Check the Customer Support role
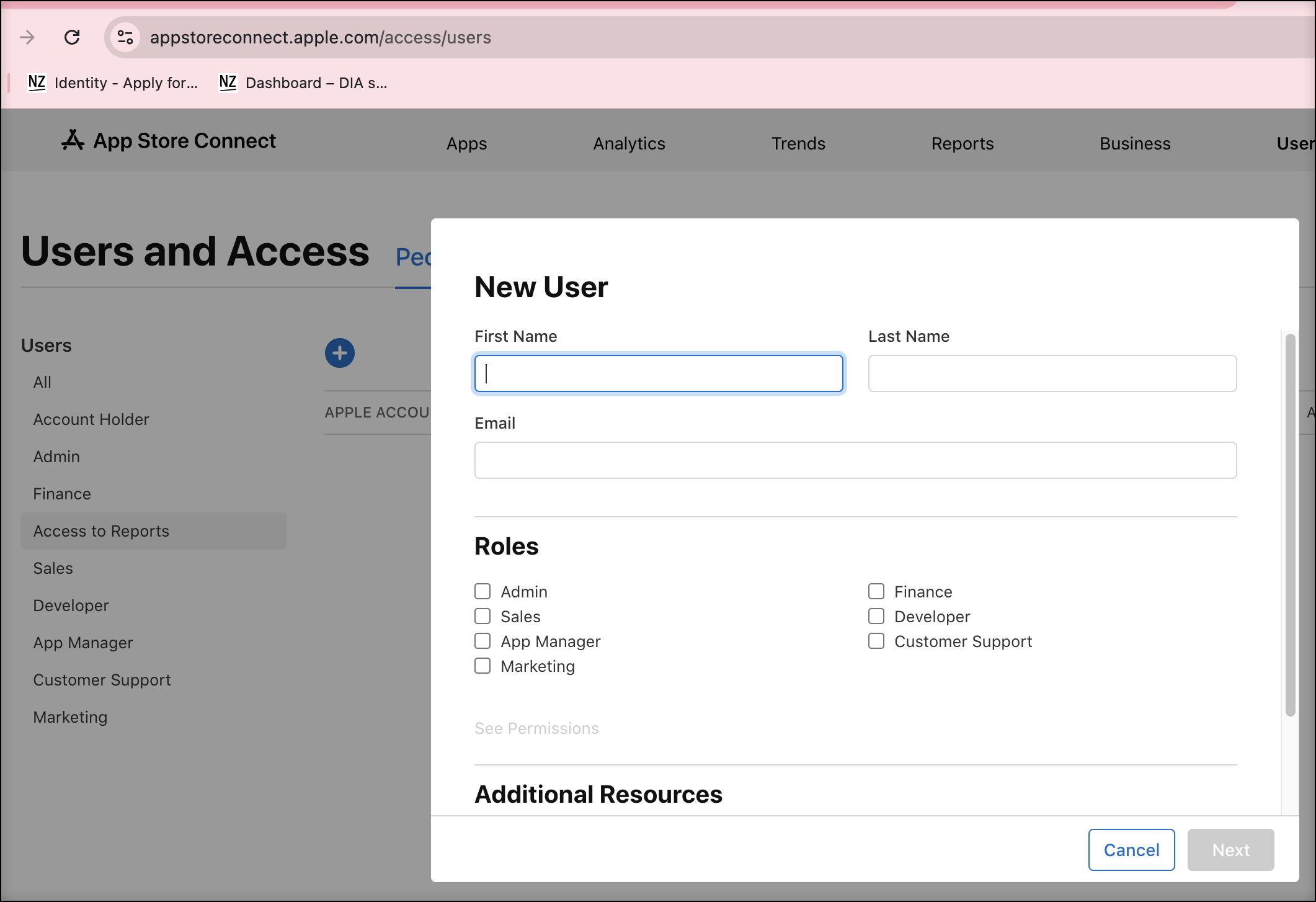This screenshot has width=1316, height=902. click(x=876, y=641)
